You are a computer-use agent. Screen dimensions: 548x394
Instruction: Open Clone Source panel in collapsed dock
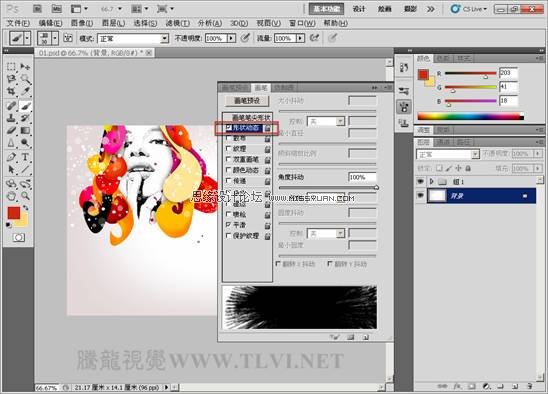click(x=404, y=123)
